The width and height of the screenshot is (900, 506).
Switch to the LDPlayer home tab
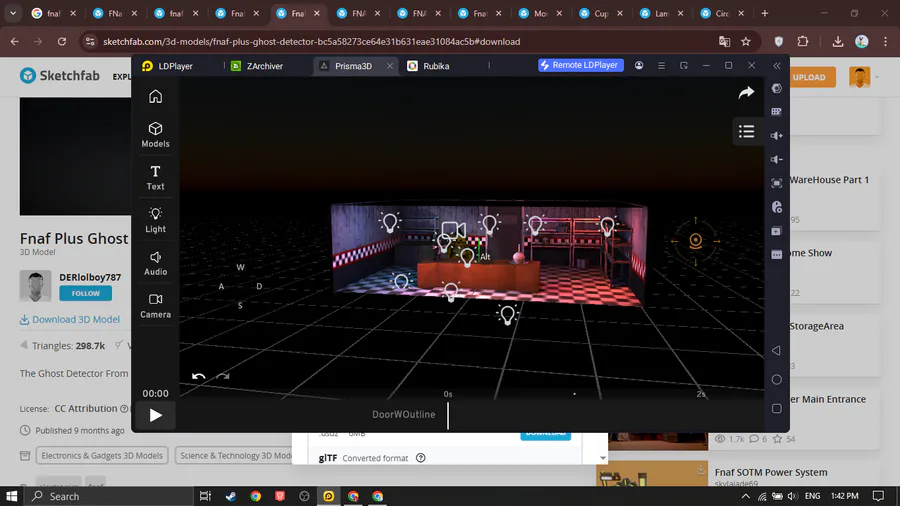point(168,66)
